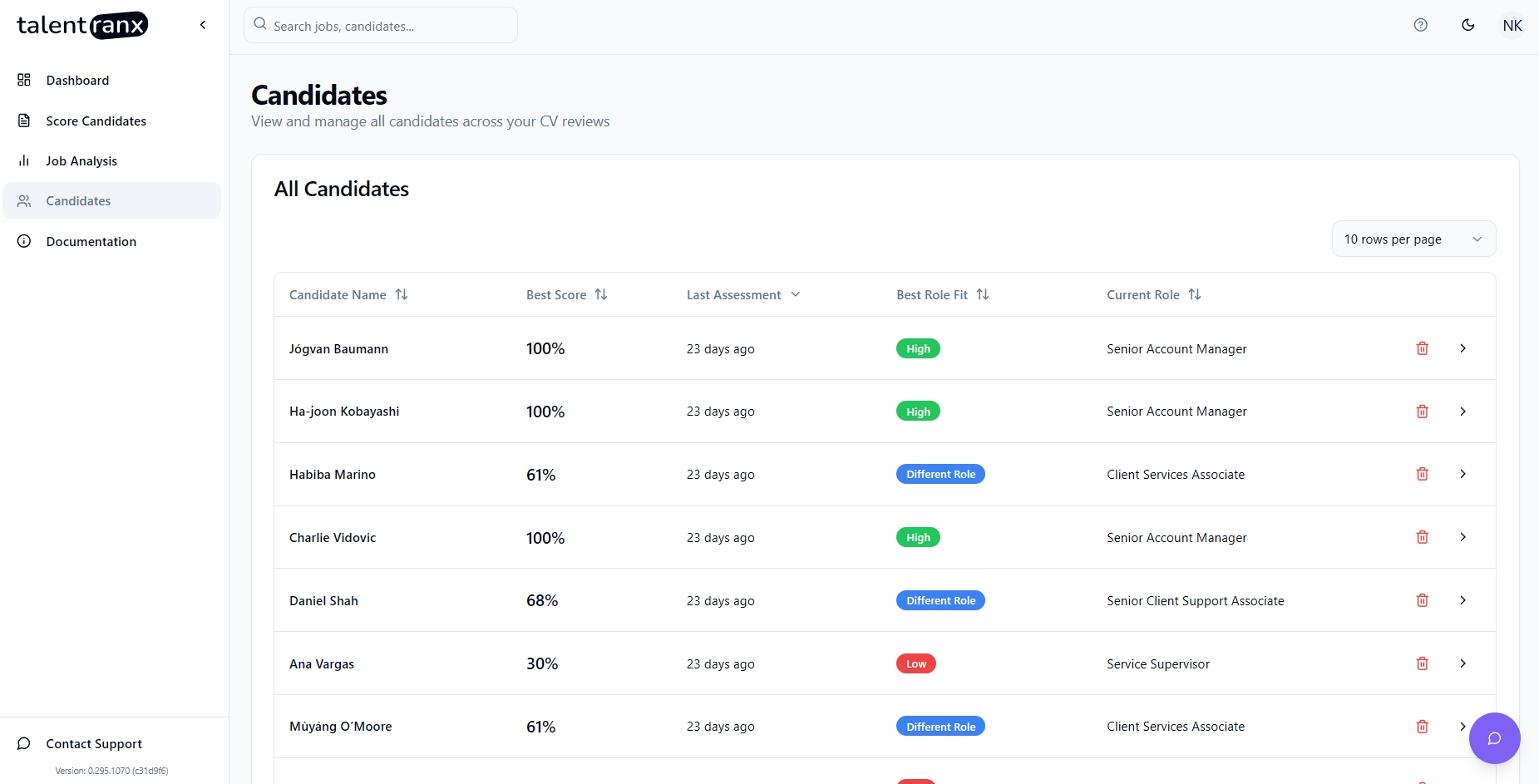The height and width of the screenshot is (784, 1539).
Task: Remove Ana Vargas using the trash icon
Action: [1422, 663]
